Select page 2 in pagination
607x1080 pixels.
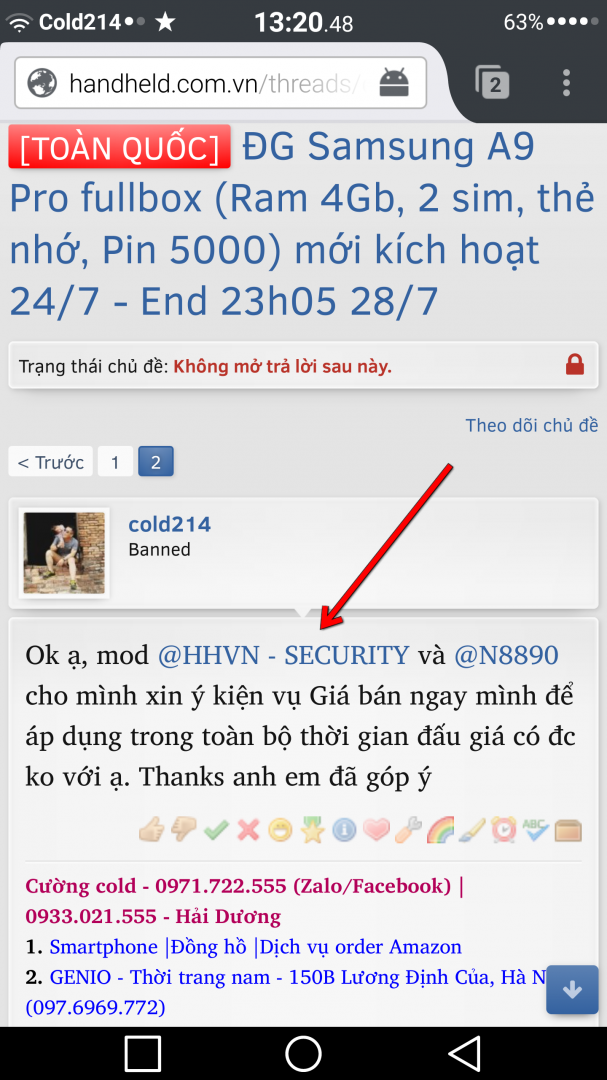point(156,462)
